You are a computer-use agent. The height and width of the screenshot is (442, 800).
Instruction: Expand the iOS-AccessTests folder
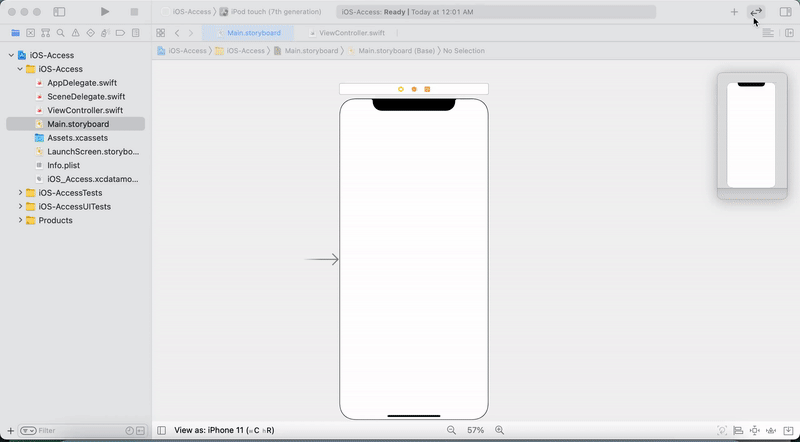20,193
